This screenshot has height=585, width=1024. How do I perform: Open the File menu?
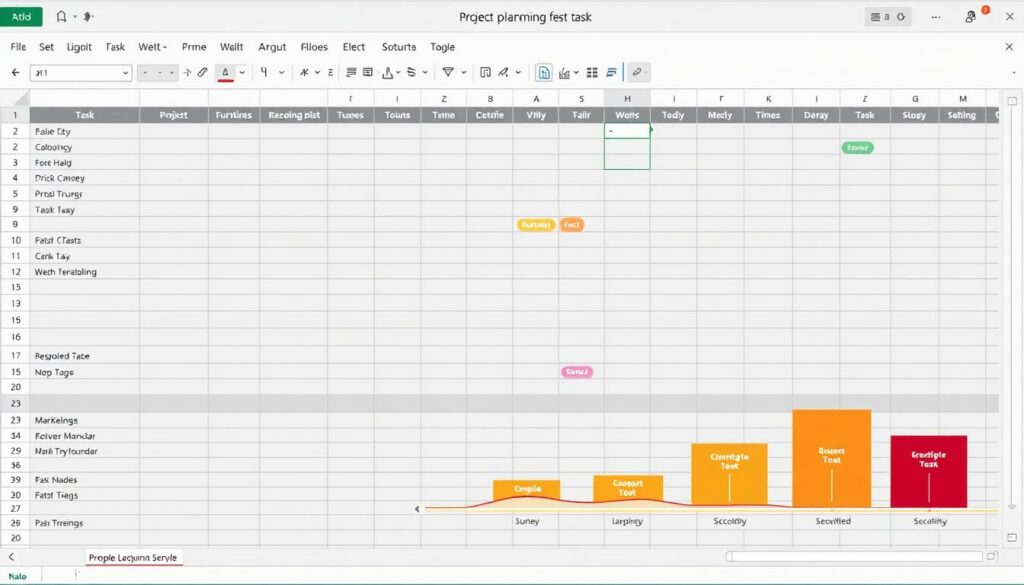click(18, 47)
